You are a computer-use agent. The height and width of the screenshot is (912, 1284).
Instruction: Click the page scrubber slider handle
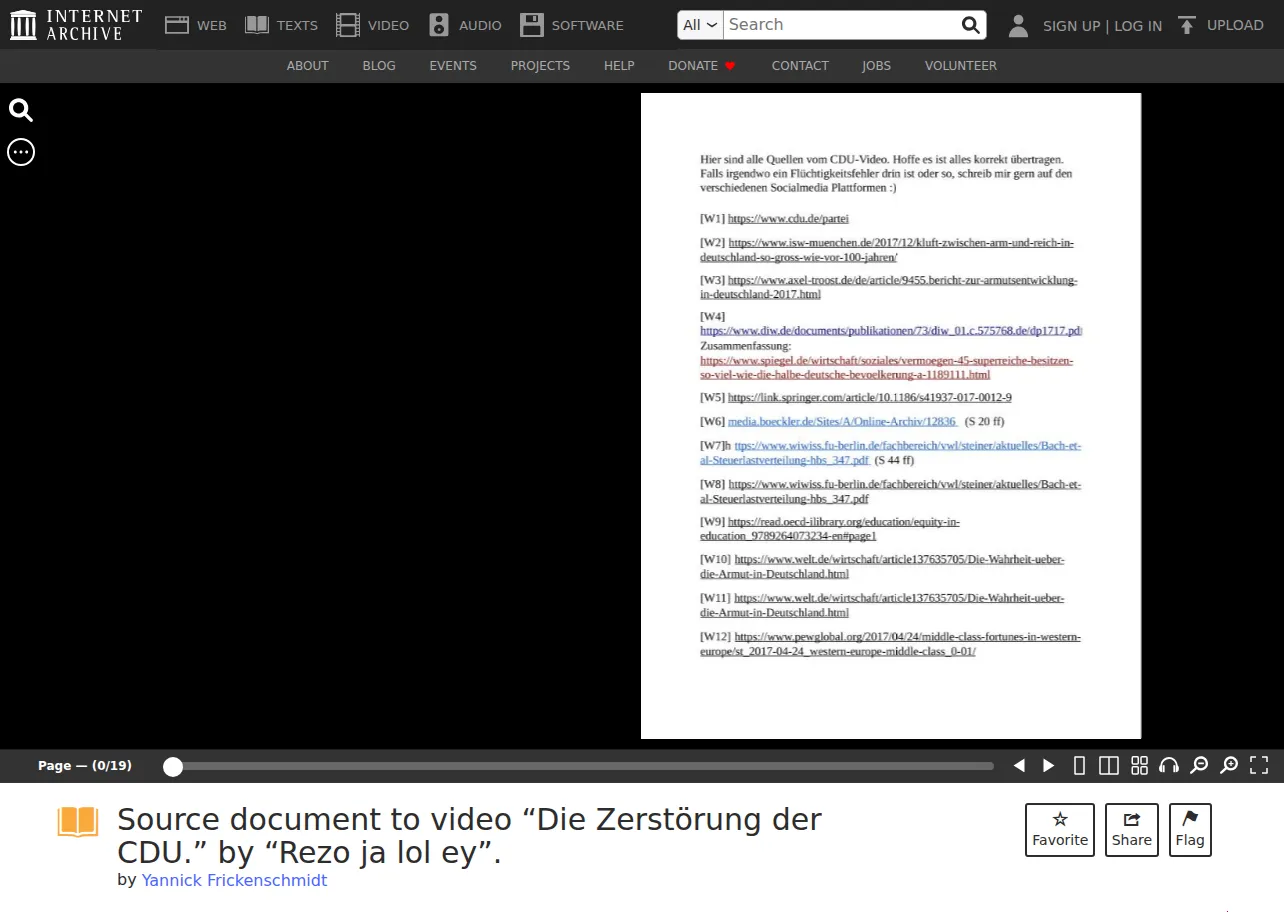tap(173, 767)
